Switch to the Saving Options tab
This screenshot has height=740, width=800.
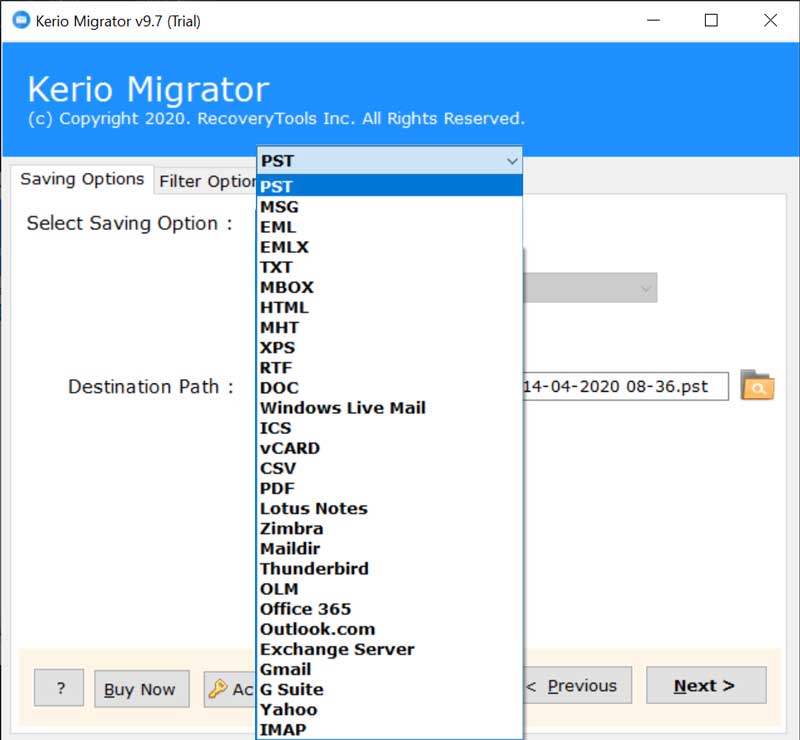point(82,180)
